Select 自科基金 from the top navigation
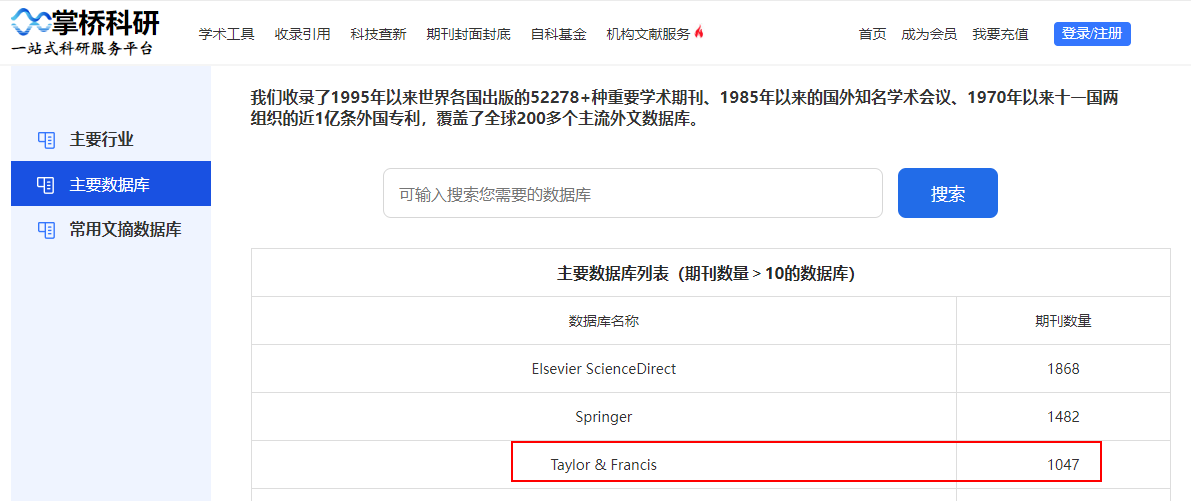Viewport: 1191px width, 501px height. tap(558, 34)
